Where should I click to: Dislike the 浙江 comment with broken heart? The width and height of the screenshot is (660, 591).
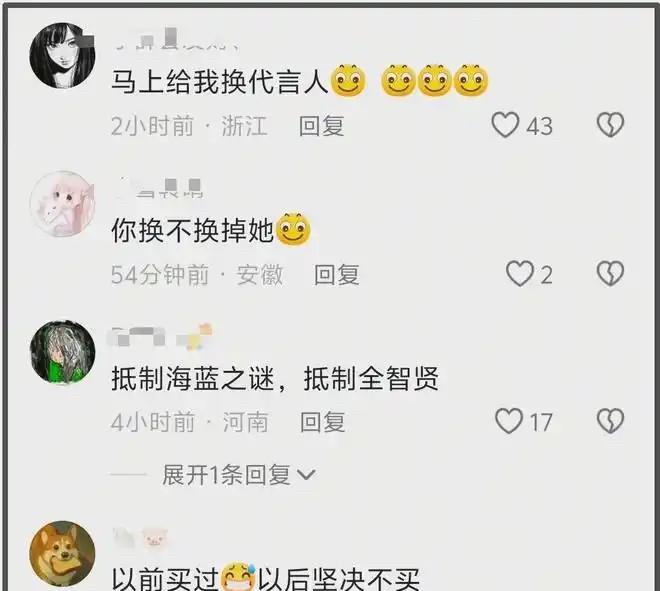point(610,125)
